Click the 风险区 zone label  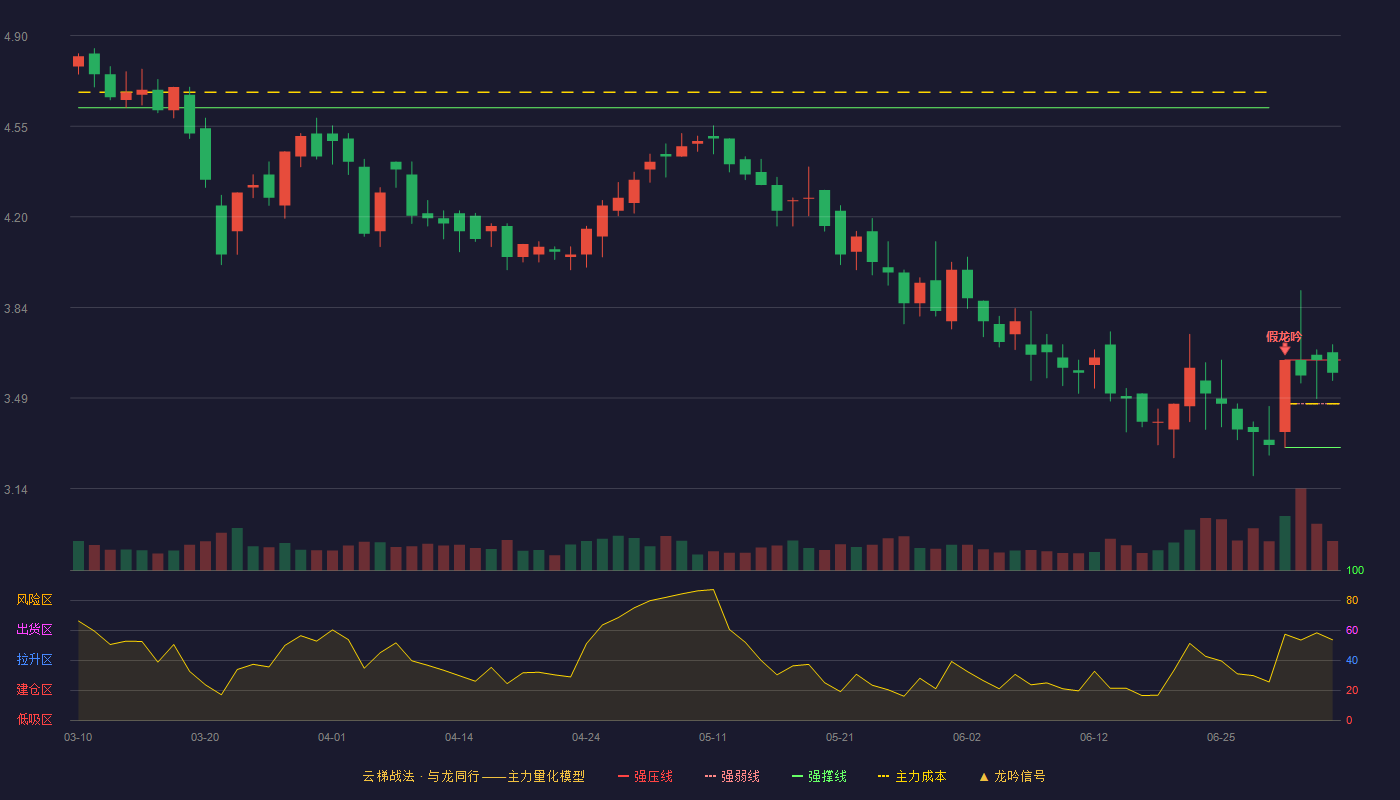(35, 600)
